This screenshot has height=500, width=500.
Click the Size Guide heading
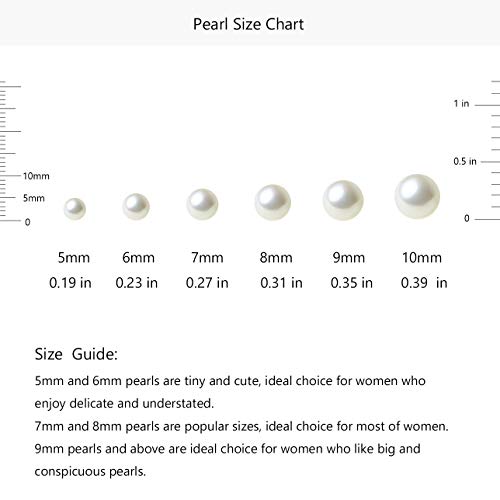76,354
